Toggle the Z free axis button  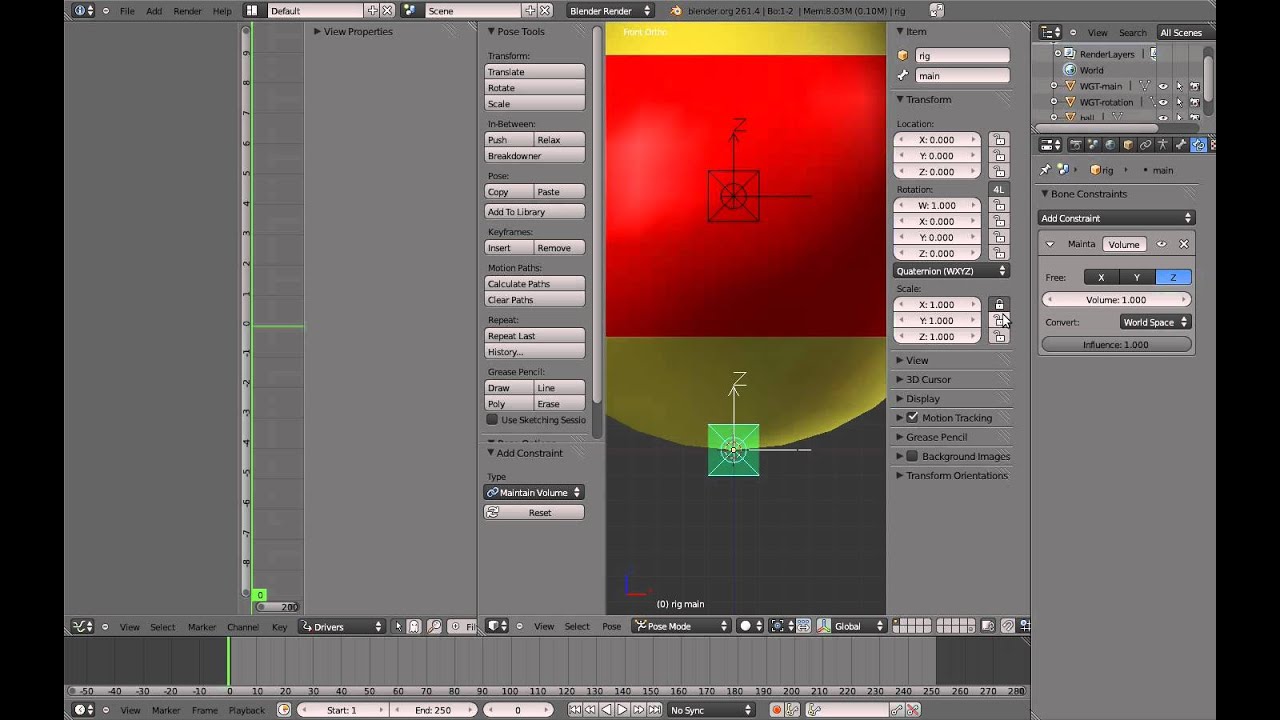click(1173, 277)
